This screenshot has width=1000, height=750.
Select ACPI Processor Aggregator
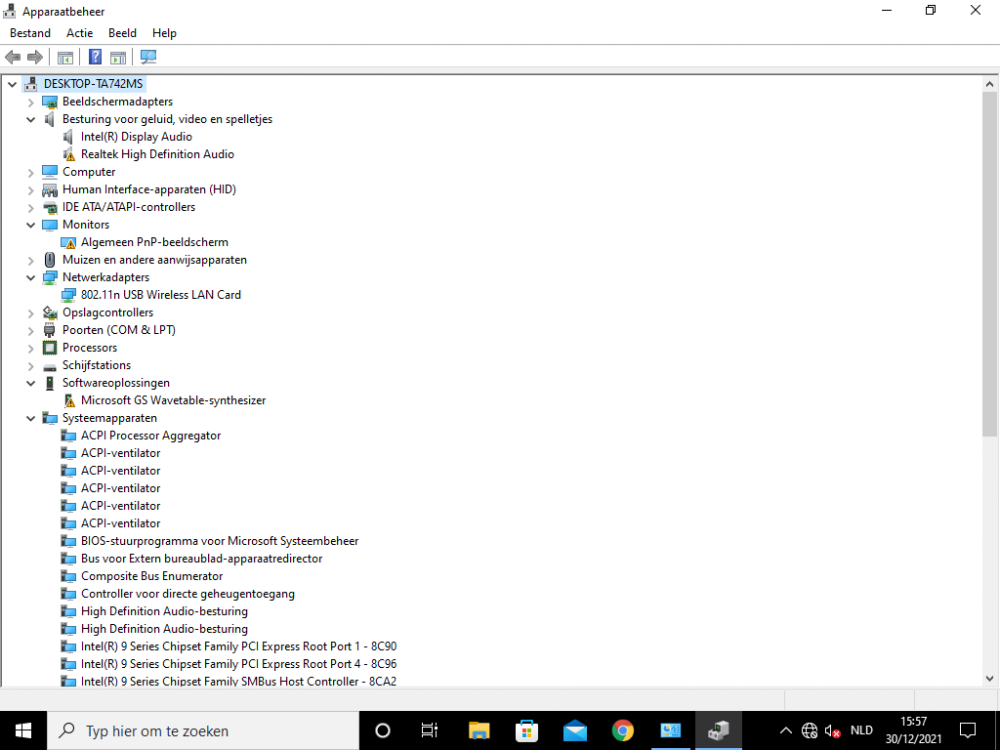151,436
